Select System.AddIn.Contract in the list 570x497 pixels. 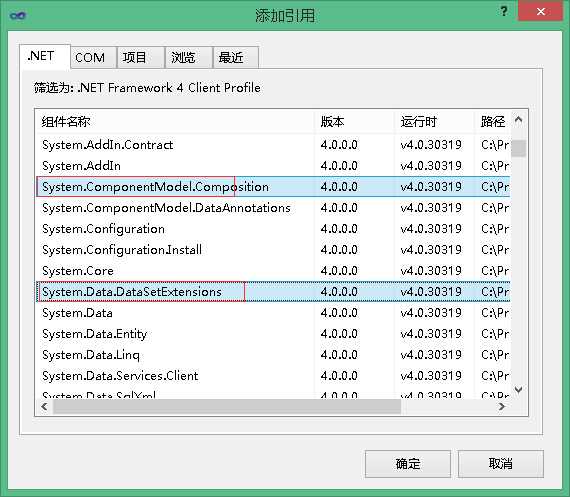(x=273, y=145)
